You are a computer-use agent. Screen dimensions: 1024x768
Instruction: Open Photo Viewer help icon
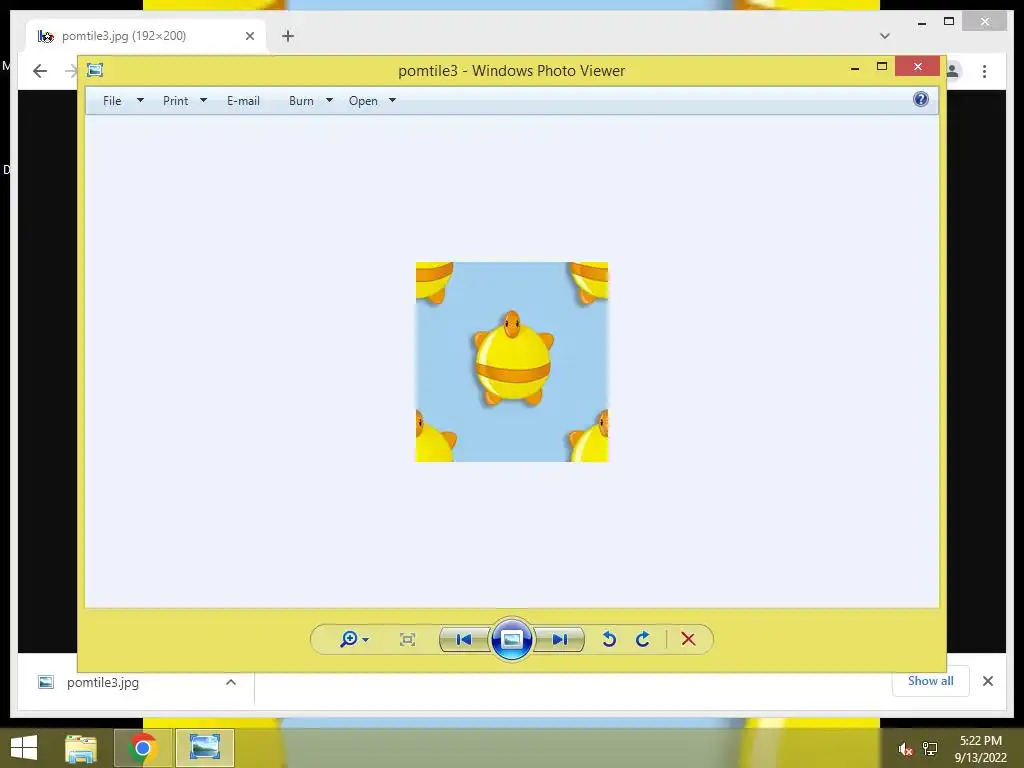point(921,99)
